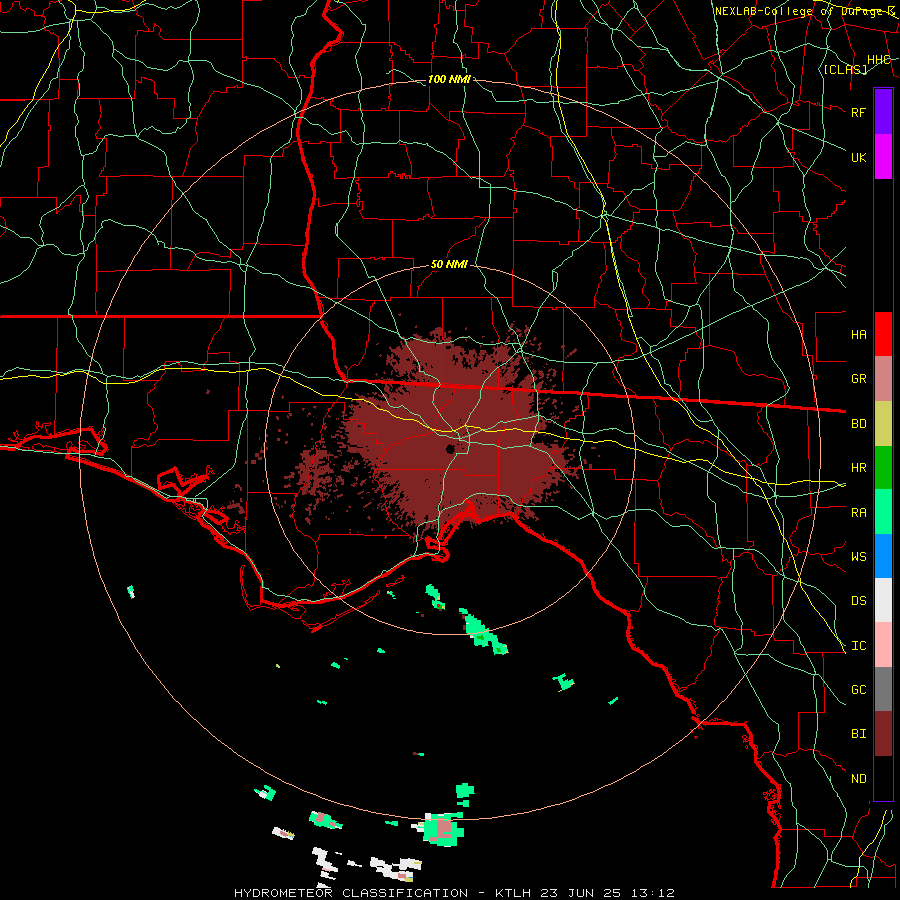Select the red HA hail swatch
Screen dimensions: 900x900
[883, 334]
